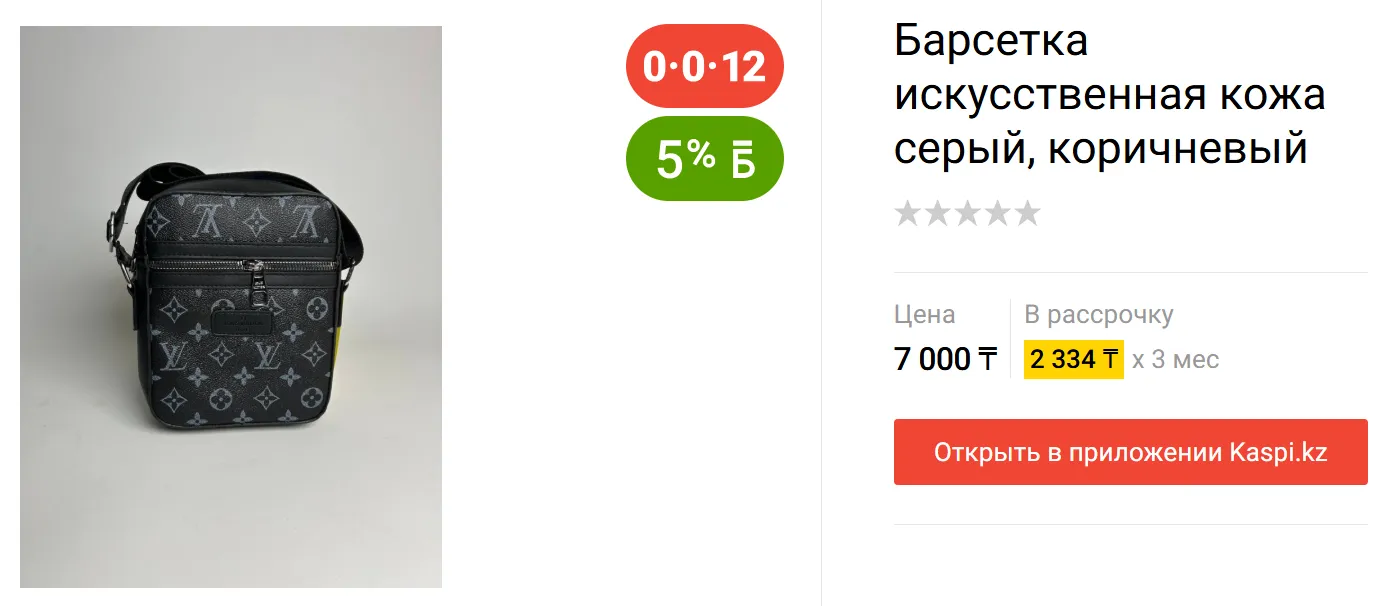The width and height of the screenshot is (1395, 606).
Task: Click the yellow-highlighted 2 334 ₸ installment amount
Action: (1074, 359)
